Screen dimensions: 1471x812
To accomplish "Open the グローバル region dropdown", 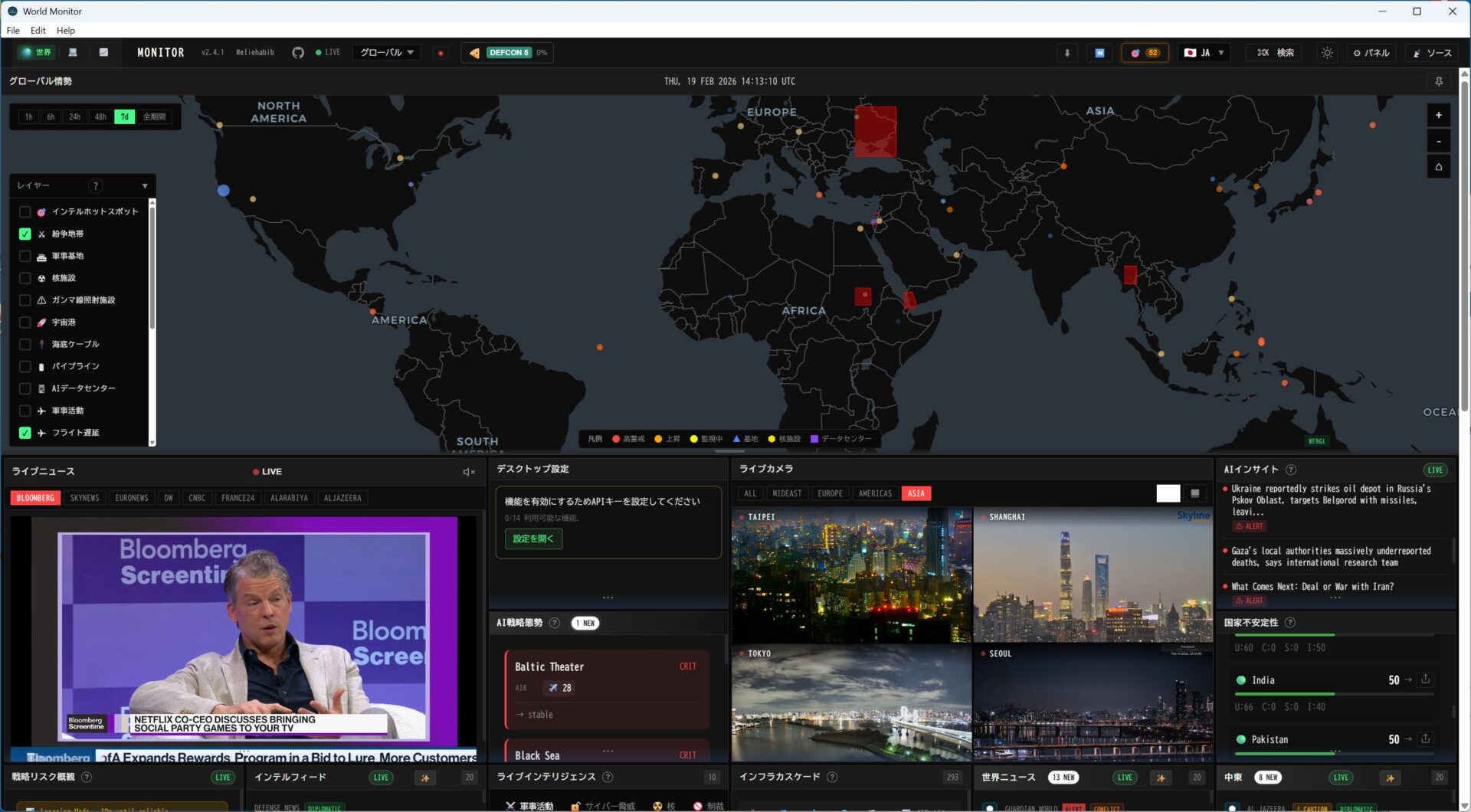I will (386, 53).
